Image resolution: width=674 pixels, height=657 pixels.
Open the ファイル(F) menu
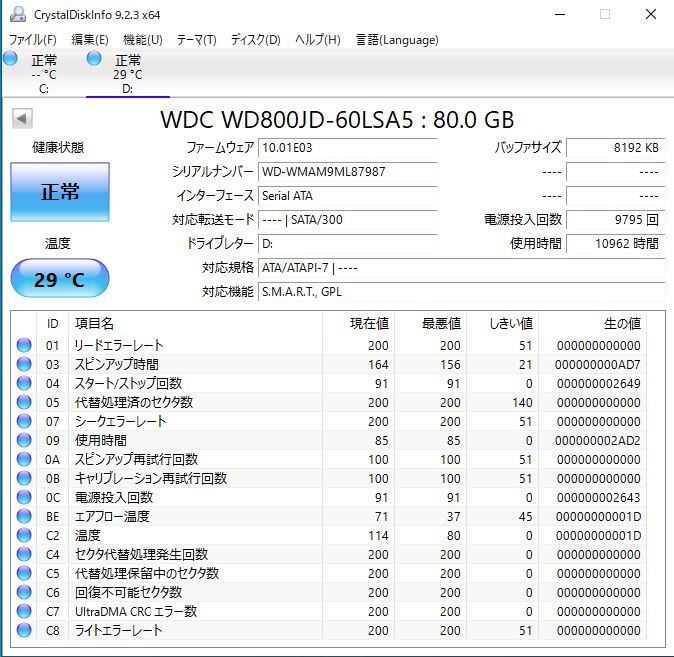(x=33, y=40)
